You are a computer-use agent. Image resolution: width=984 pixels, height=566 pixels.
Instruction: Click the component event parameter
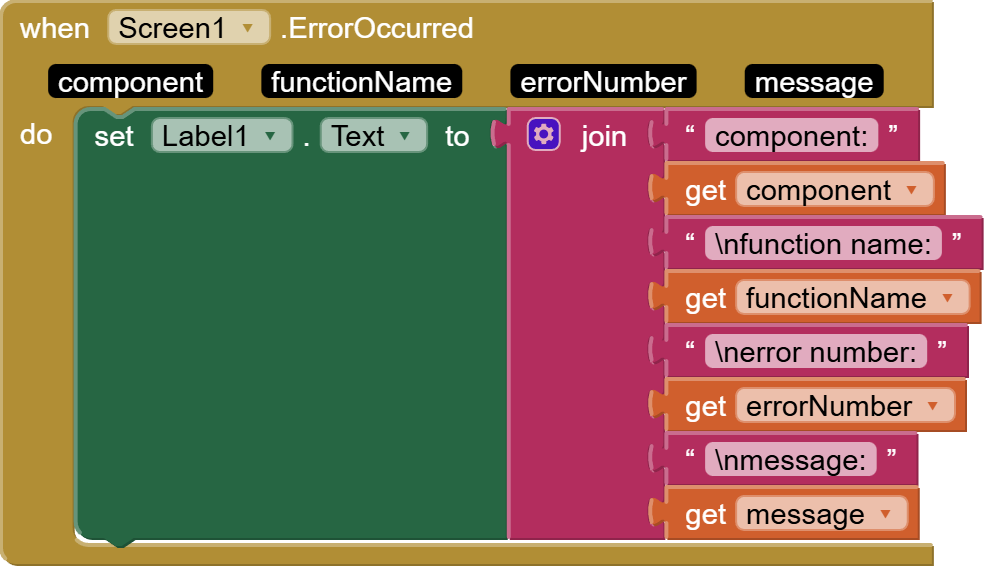pos(131,82)
